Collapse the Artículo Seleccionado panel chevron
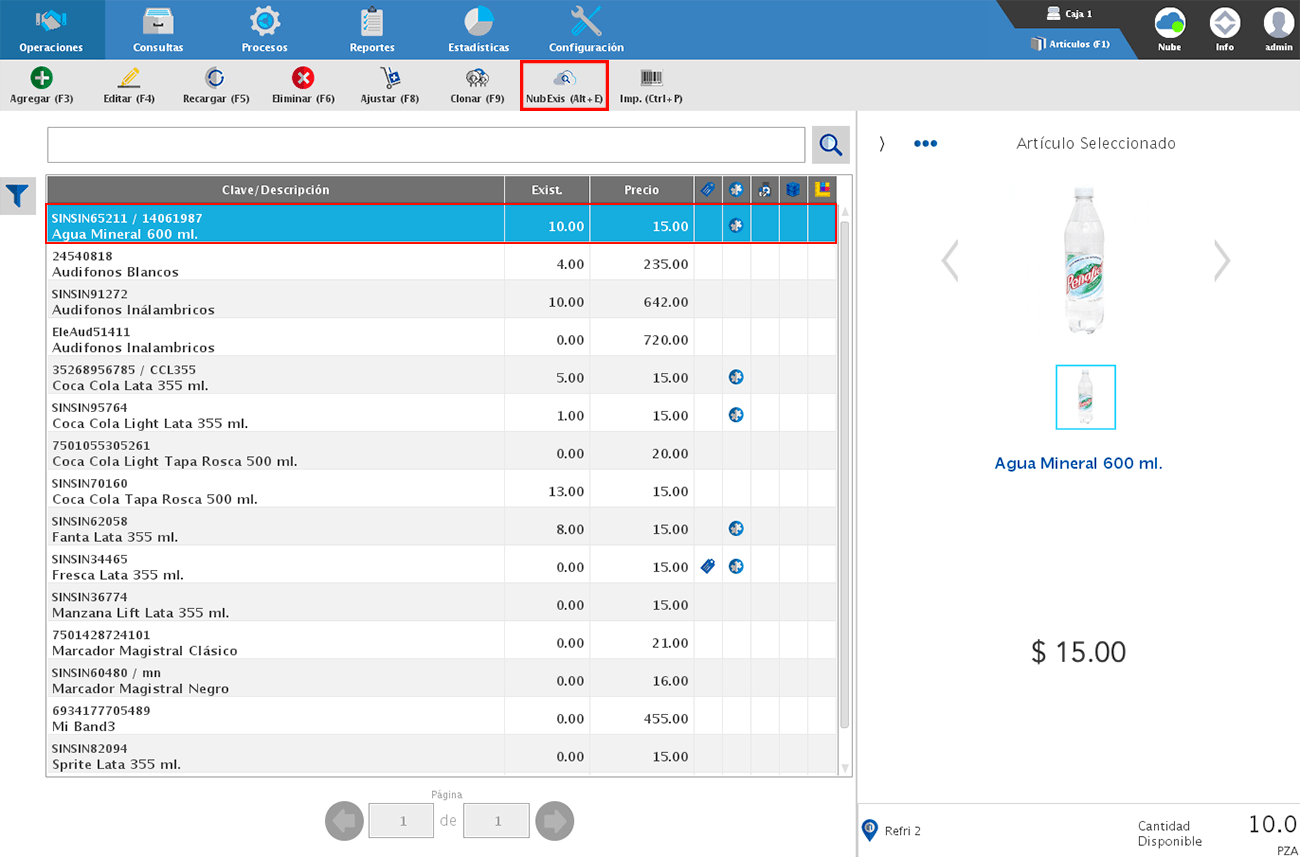 click(882, 144)
